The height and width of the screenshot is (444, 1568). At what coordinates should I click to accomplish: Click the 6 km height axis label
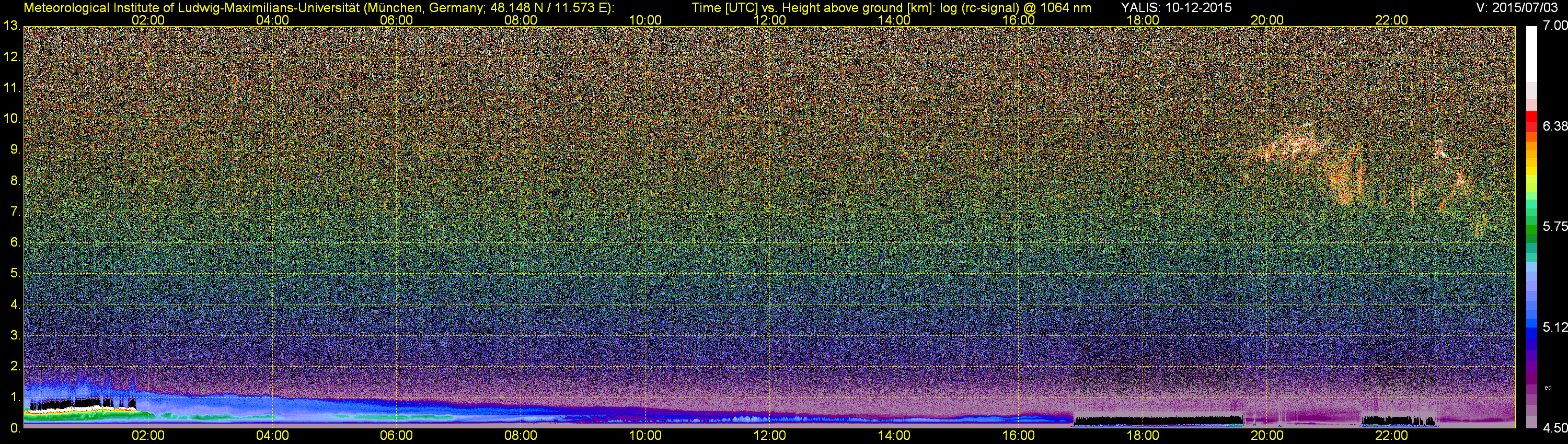15,243
